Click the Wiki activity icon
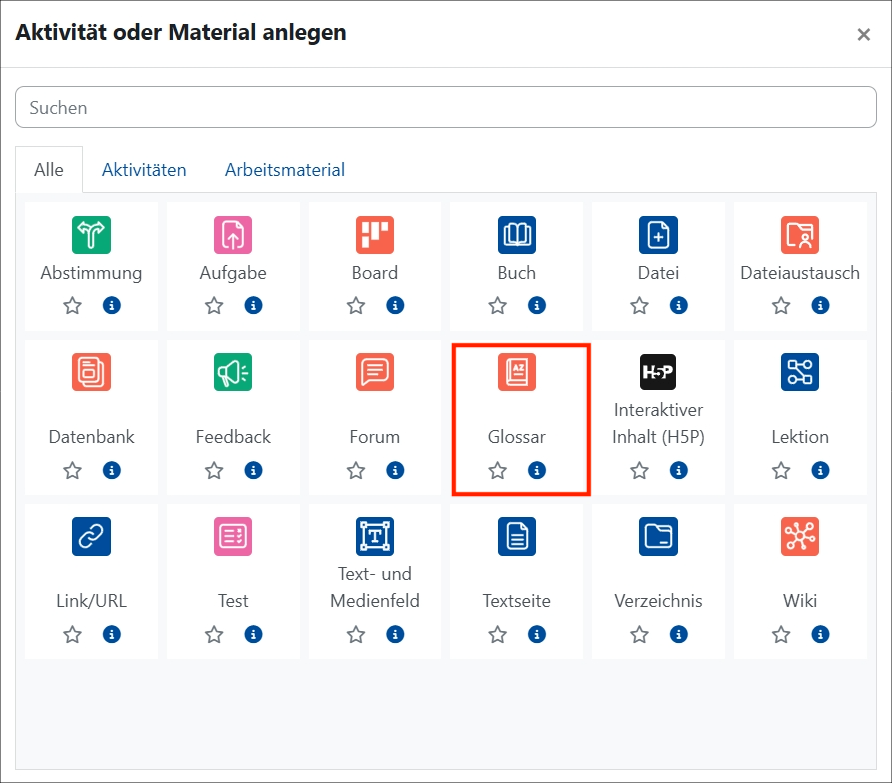This screenshot has height=783, width=892. click(799, 537)
